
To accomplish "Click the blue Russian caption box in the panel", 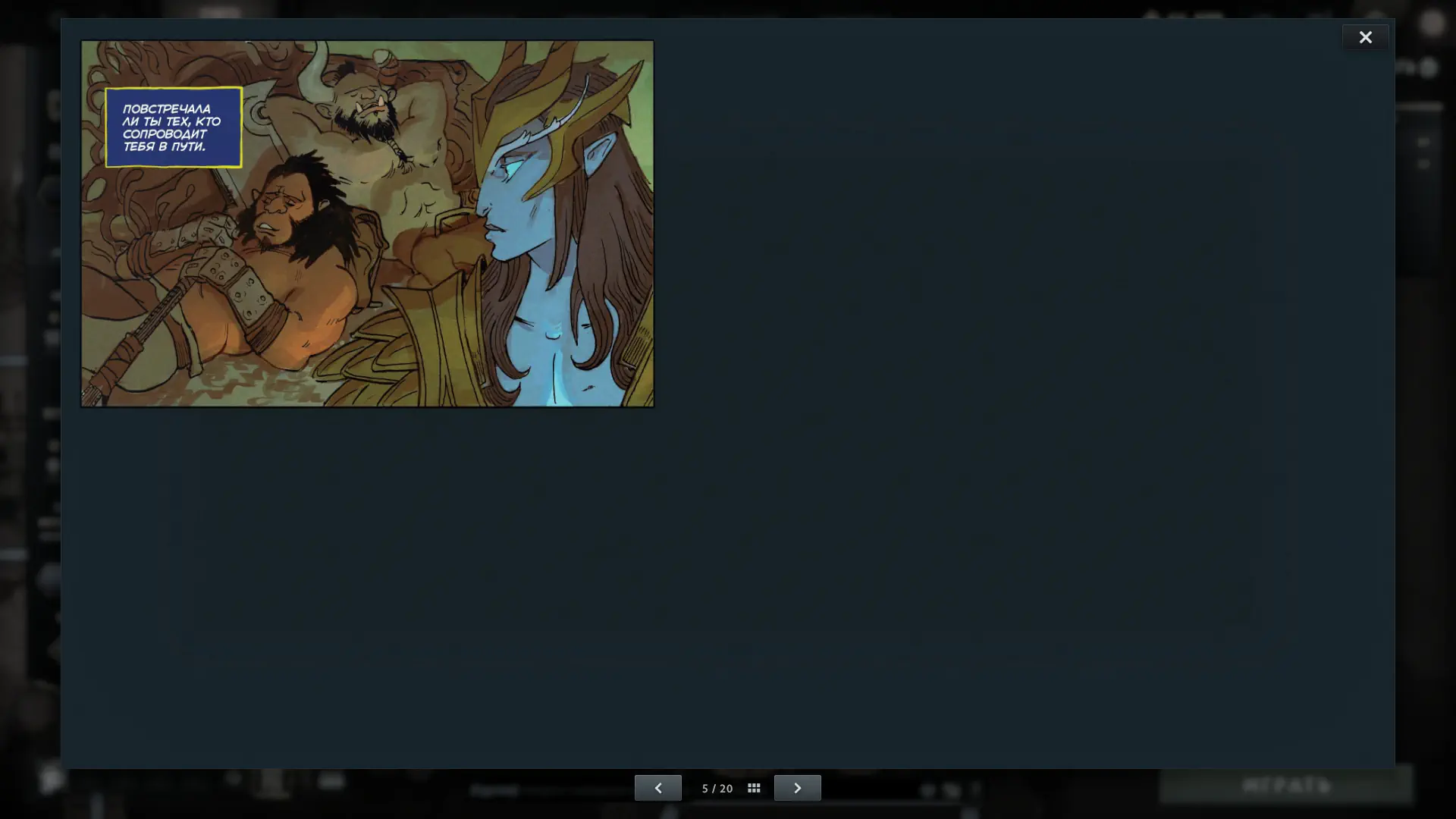I will [174, 127].
